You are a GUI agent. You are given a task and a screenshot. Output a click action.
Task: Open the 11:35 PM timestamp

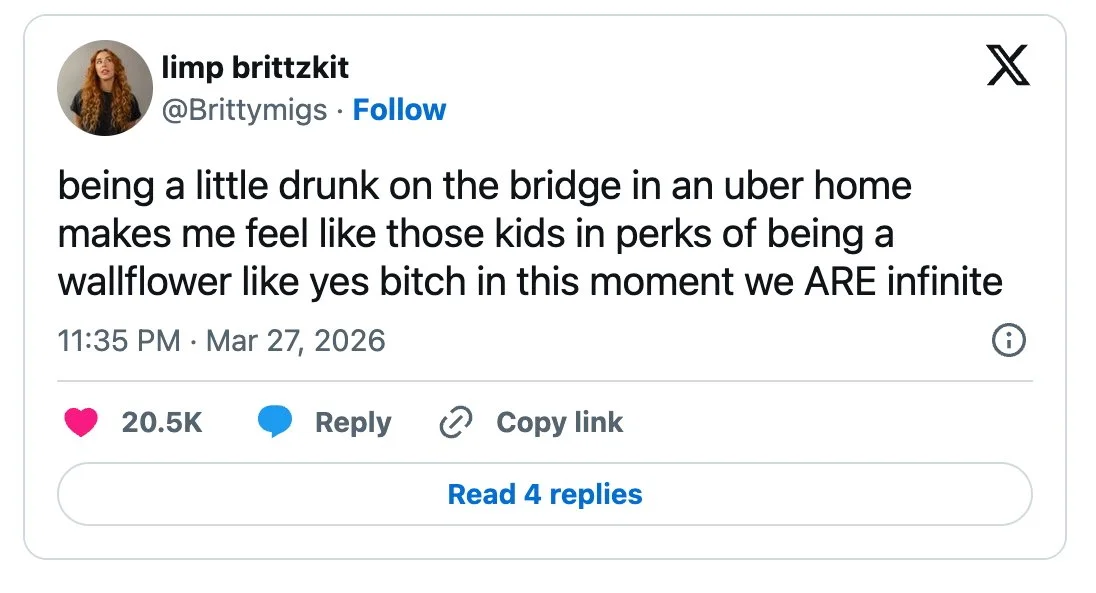click(119, 341)
